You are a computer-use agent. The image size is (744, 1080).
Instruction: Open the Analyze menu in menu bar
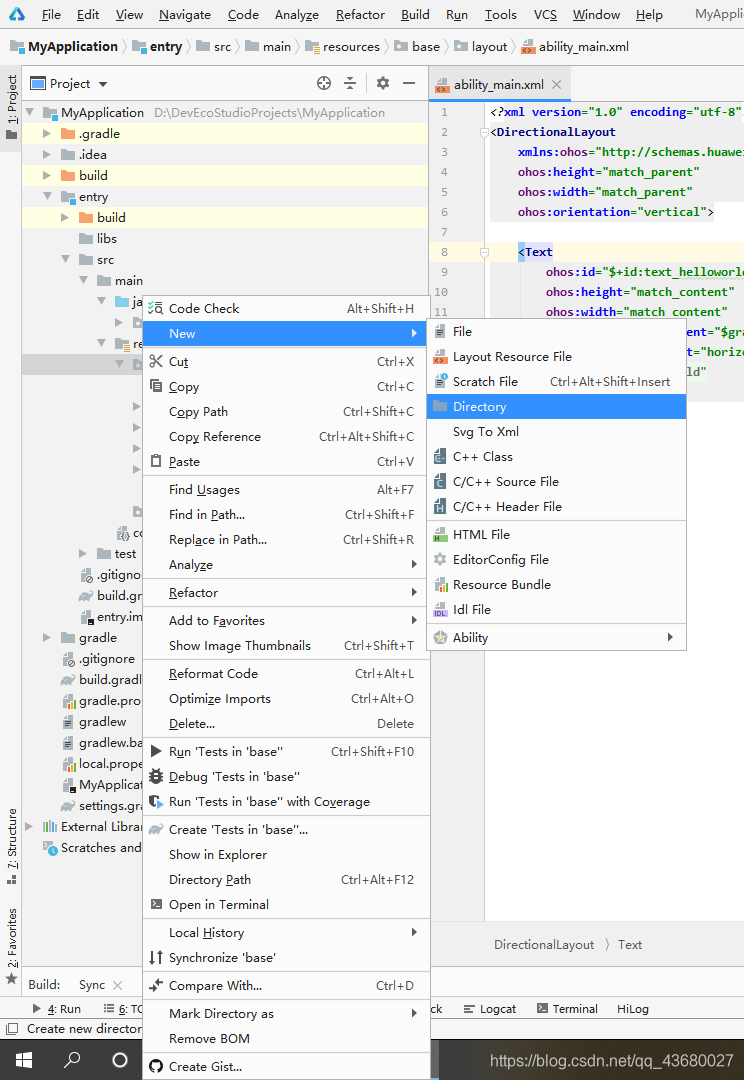click(297, 14)
